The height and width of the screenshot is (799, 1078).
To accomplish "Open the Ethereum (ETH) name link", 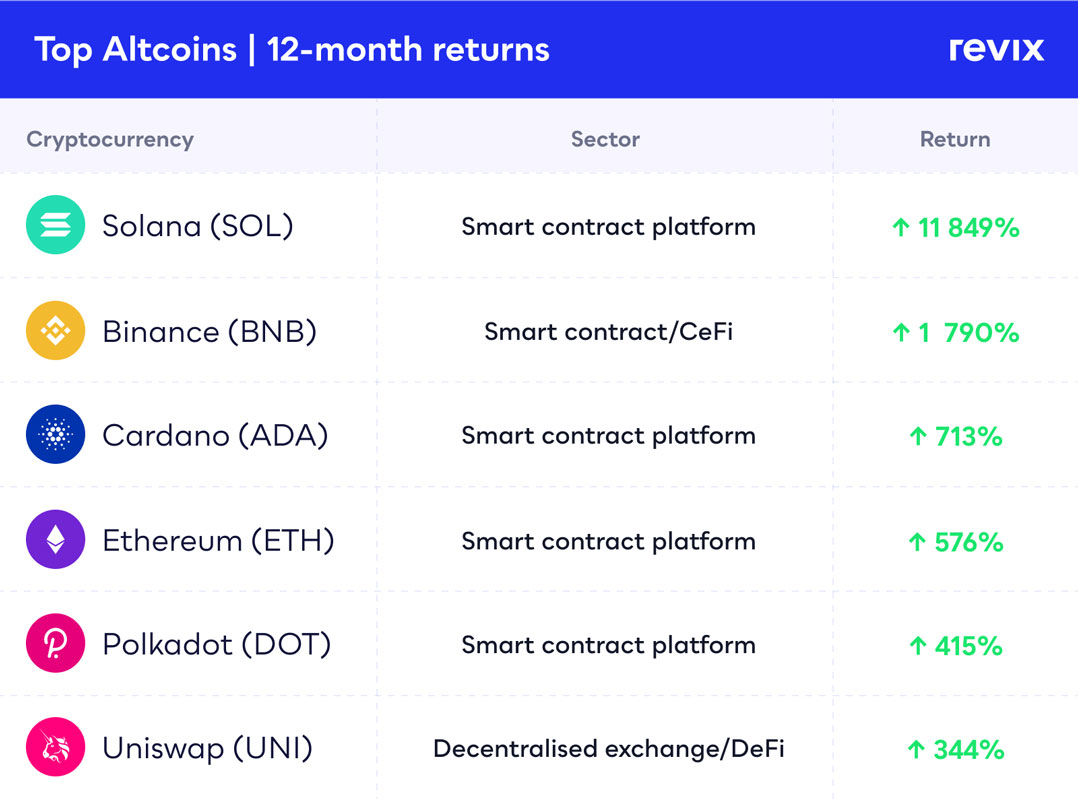I will coord(218,541).
